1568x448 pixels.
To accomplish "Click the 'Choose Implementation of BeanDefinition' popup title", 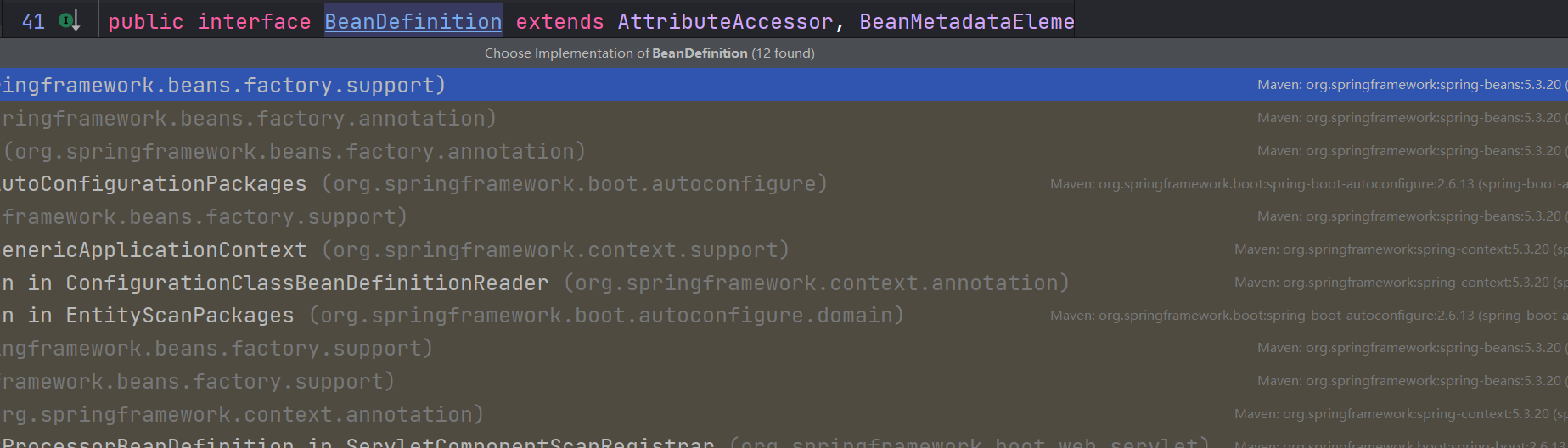I will [x=649, y=53].
